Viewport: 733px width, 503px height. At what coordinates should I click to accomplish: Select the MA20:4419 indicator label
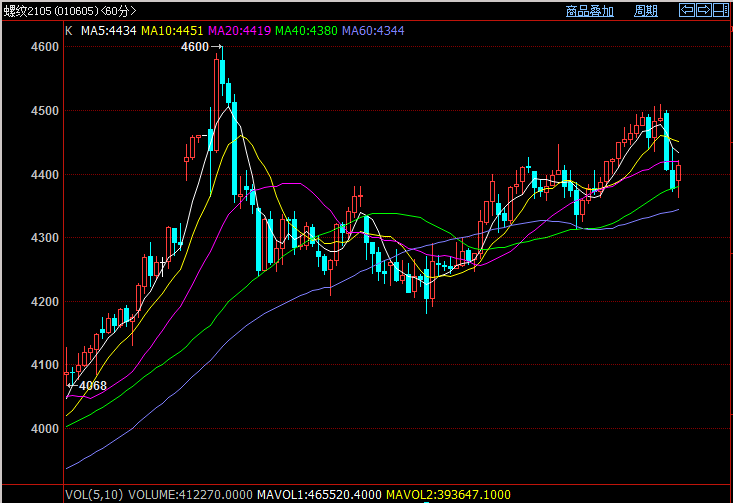pos(239,31)
